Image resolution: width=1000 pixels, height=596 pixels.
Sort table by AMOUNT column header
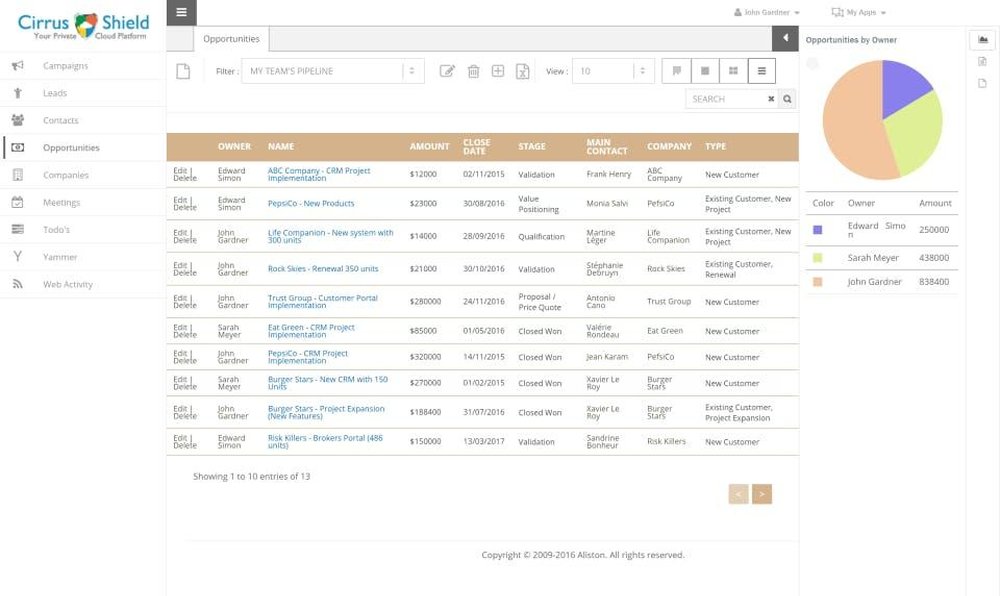click(x=429, y=147)
